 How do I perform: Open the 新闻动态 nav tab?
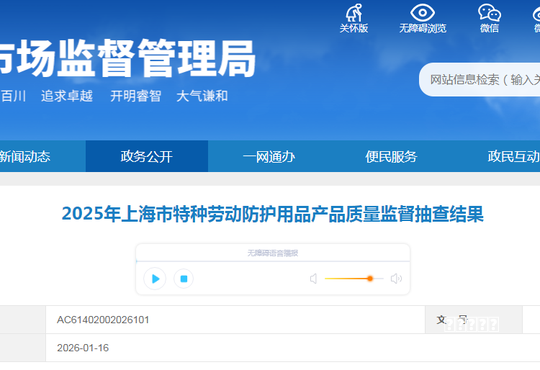25,156
